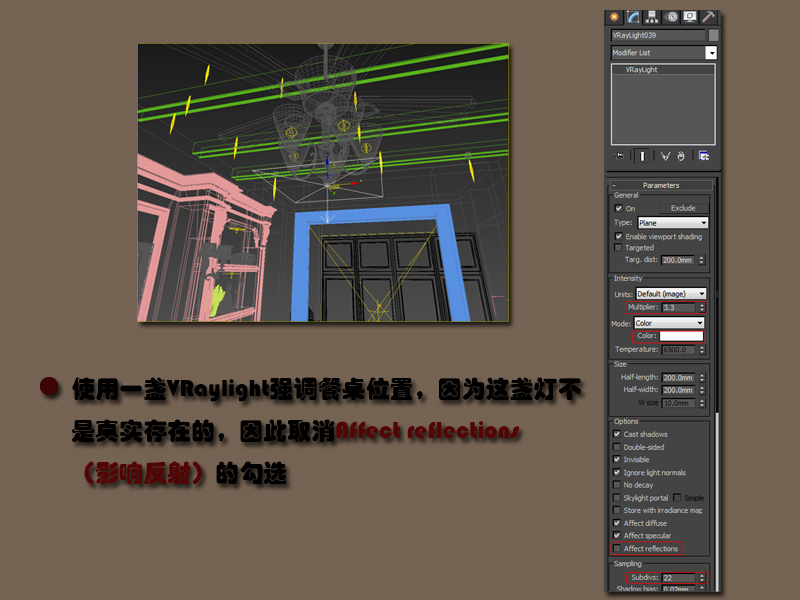Click the Half-length spinner arrows
The width and height of the screenshot is (800, 600).
click(x=702, y=378)
